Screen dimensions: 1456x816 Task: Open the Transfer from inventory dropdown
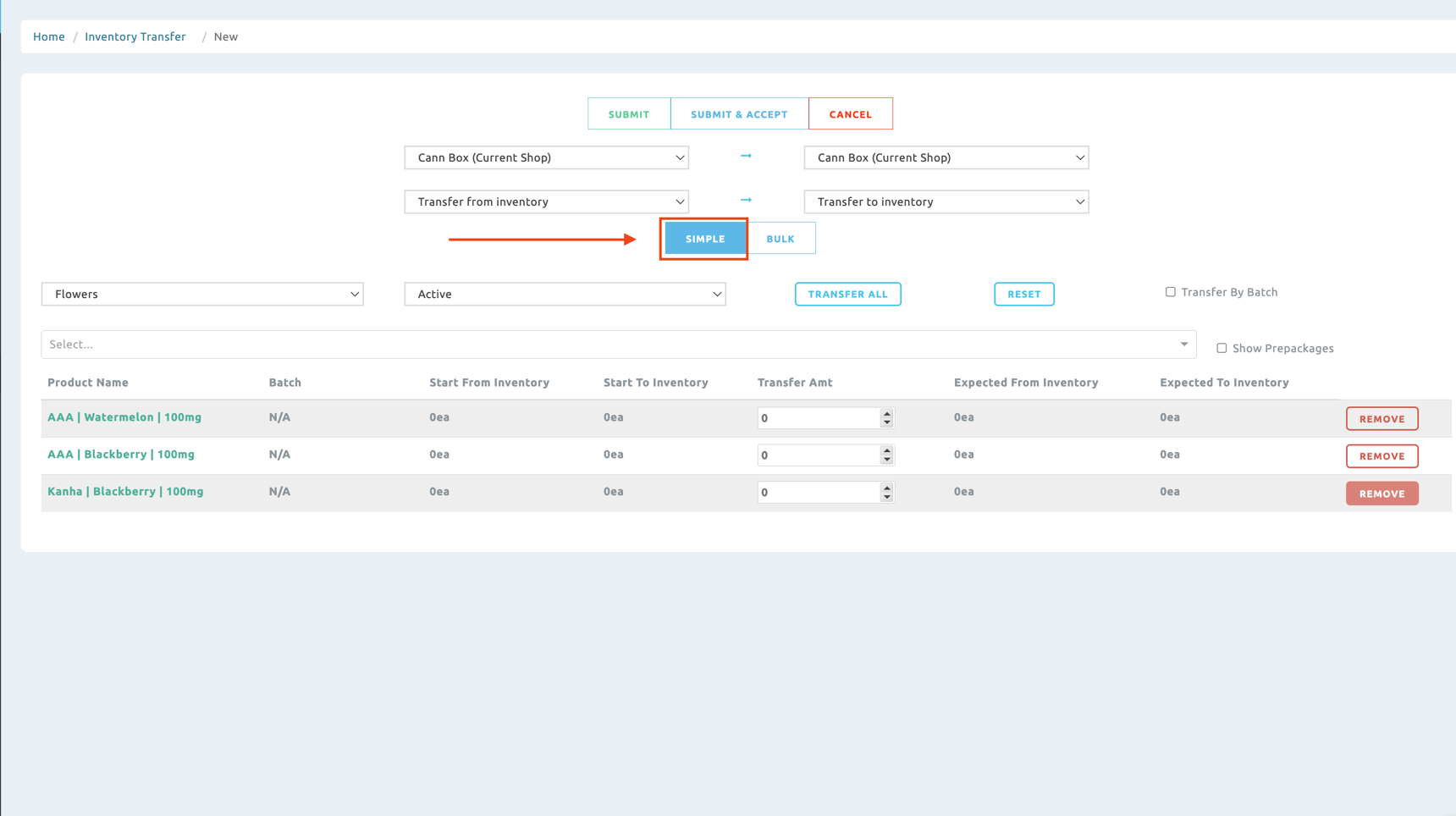click(x=546, y=201)
